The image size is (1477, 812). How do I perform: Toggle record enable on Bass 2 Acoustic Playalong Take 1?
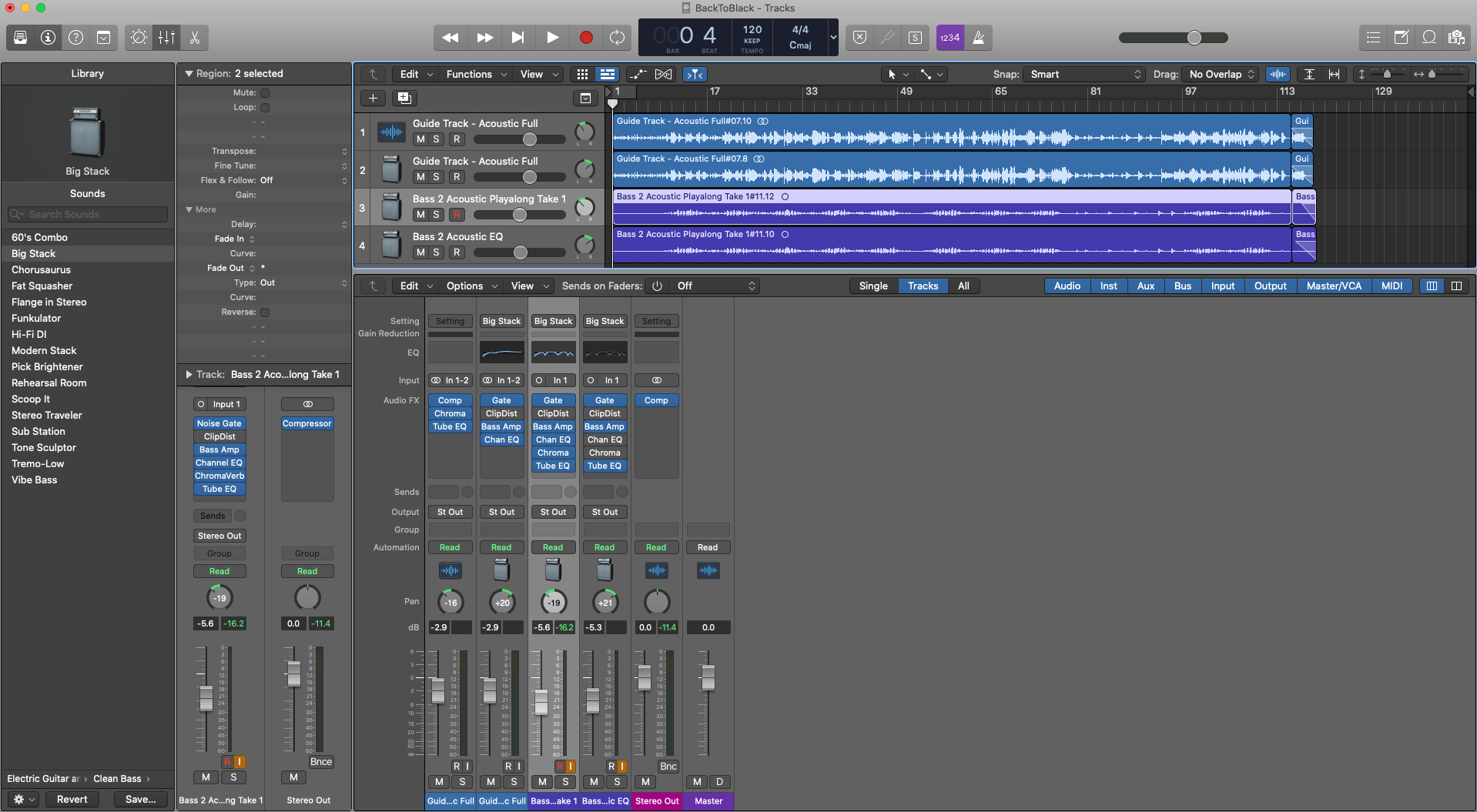pyautogui.click(x=457, y=215)
